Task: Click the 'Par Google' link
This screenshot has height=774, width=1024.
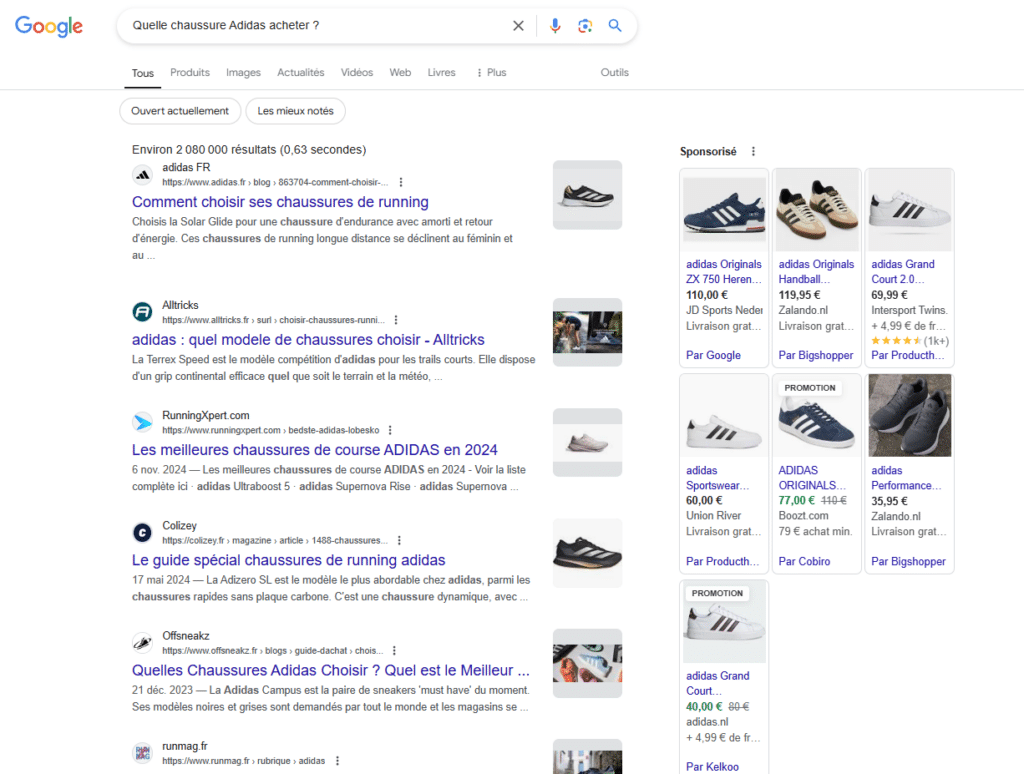Action: pyautogui.click(x=713, y=355)
